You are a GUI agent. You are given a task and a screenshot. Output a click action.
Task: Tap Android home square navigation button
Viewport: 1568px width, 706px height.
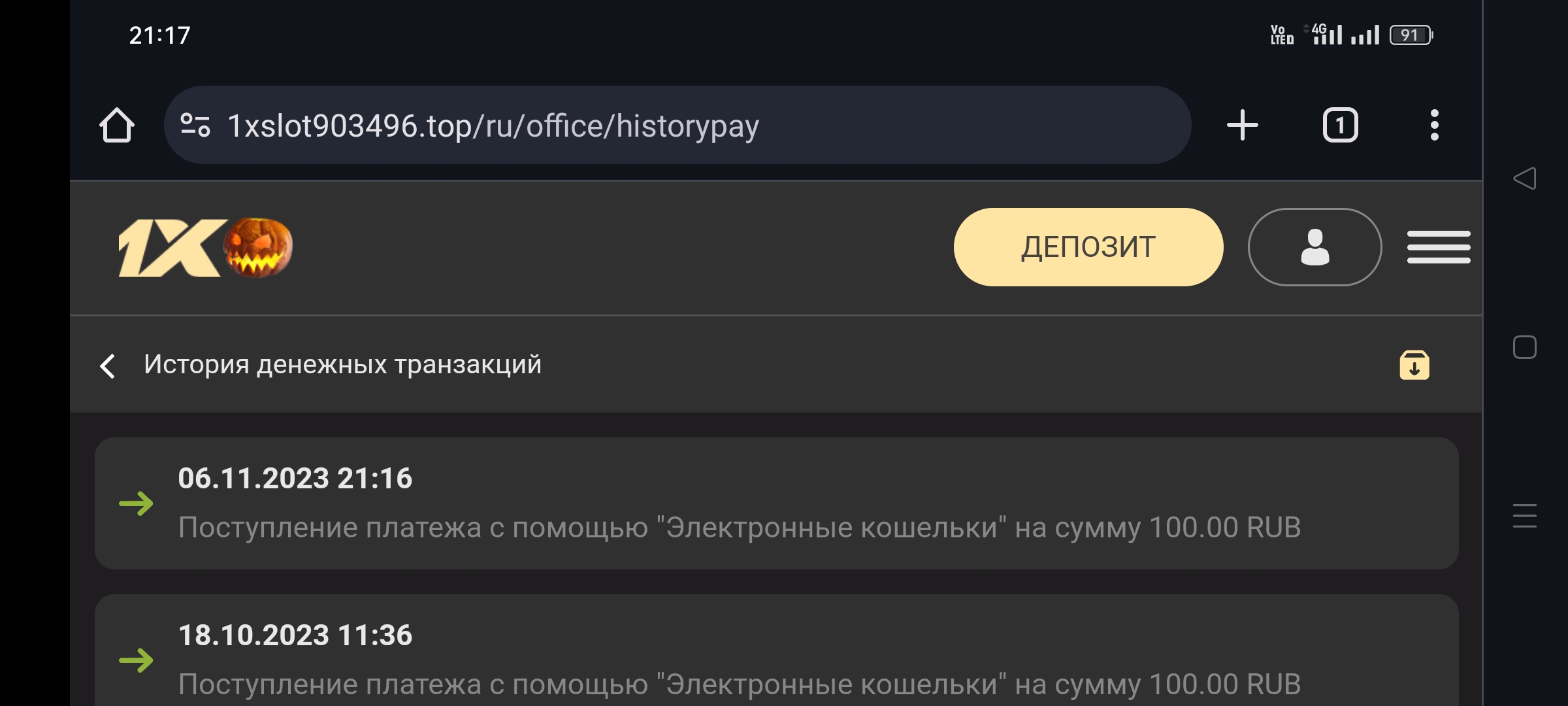pos(1524,347)
